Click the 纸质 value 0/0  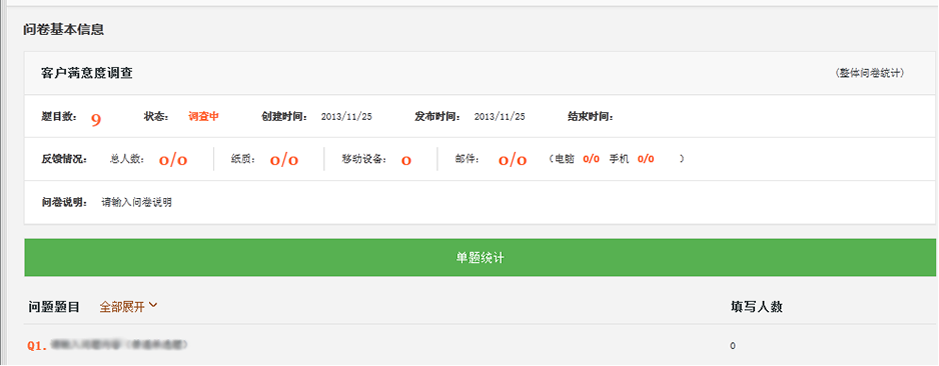[284, 159]
